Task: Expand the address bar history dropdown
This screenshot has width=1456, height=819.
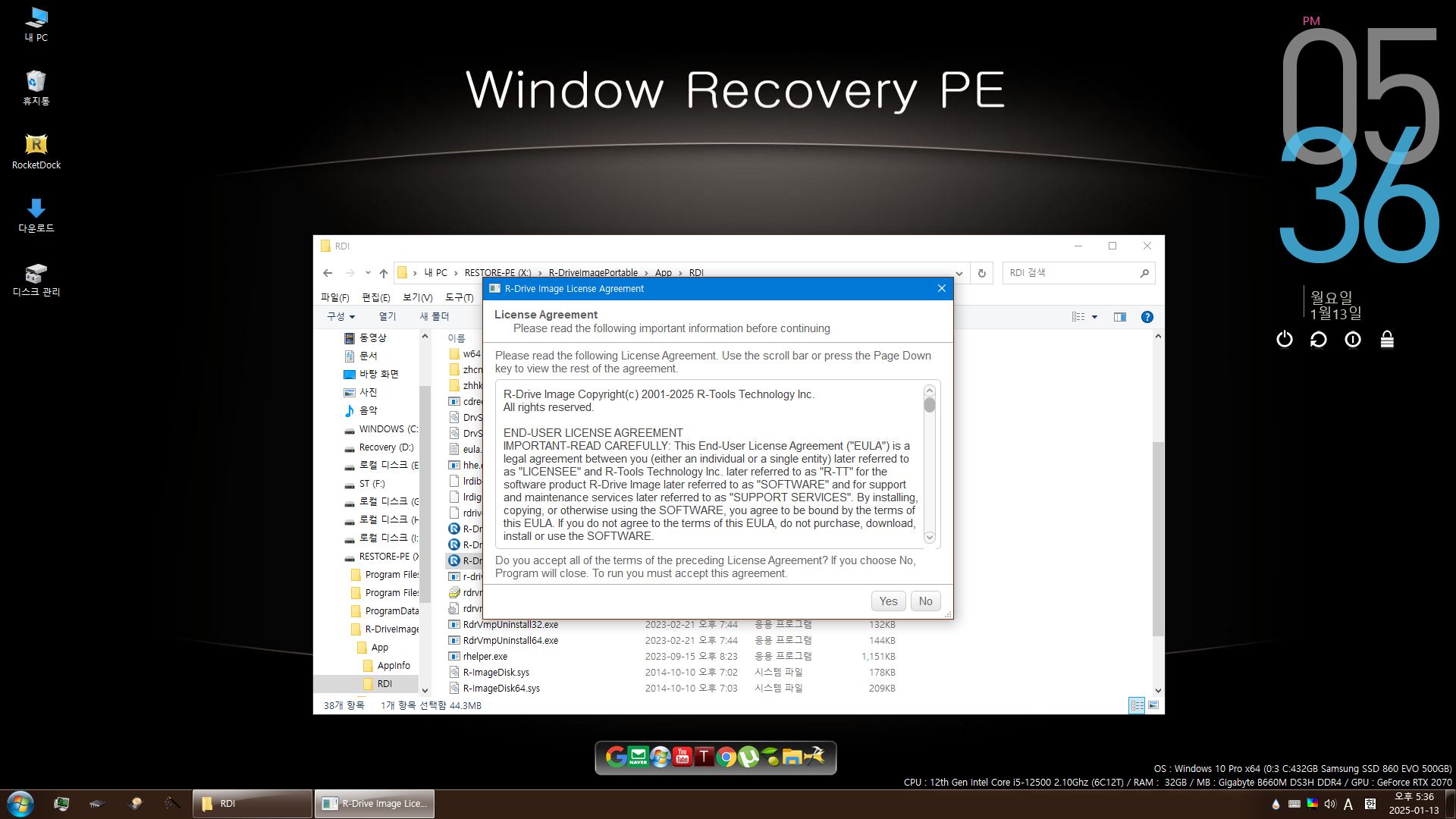Action: (959, 273)
